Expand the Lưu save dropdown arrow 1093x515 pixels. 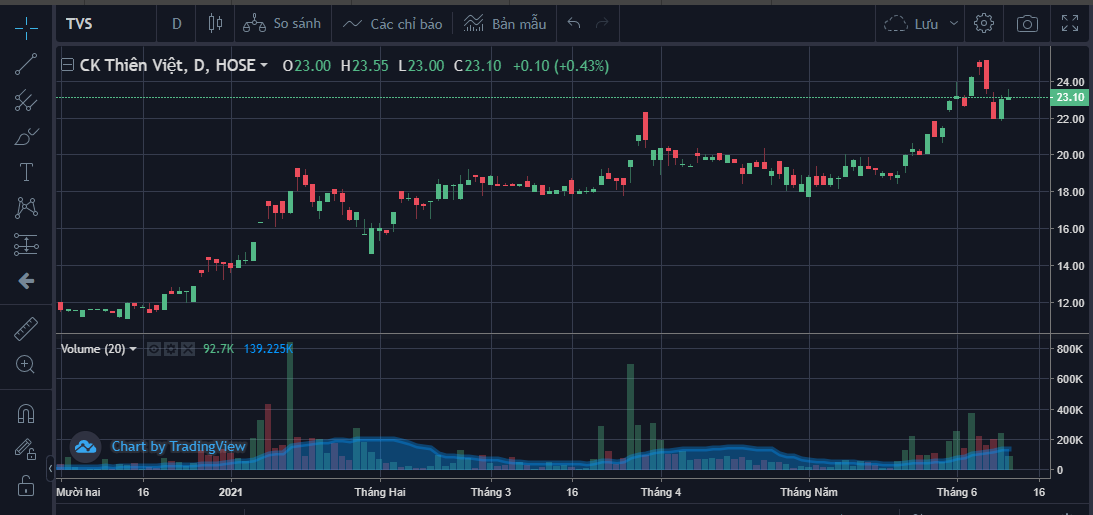pos(954,23)
